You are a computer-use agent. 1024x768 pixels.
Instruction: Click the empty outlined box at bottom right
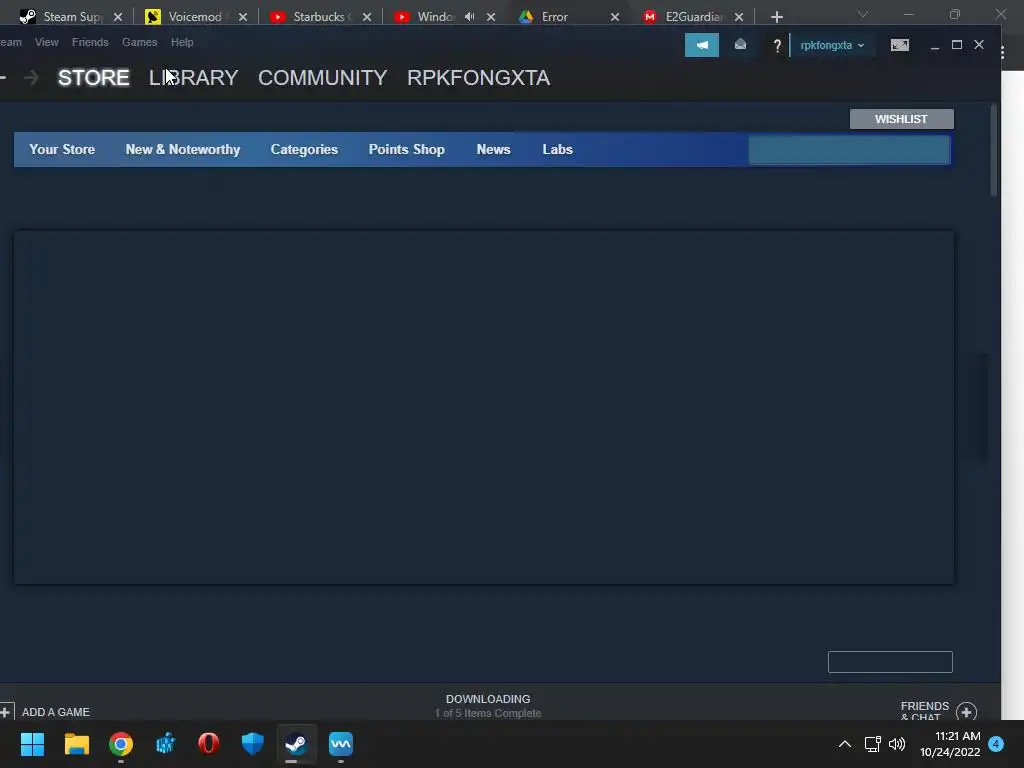click(x=890, y=662)
